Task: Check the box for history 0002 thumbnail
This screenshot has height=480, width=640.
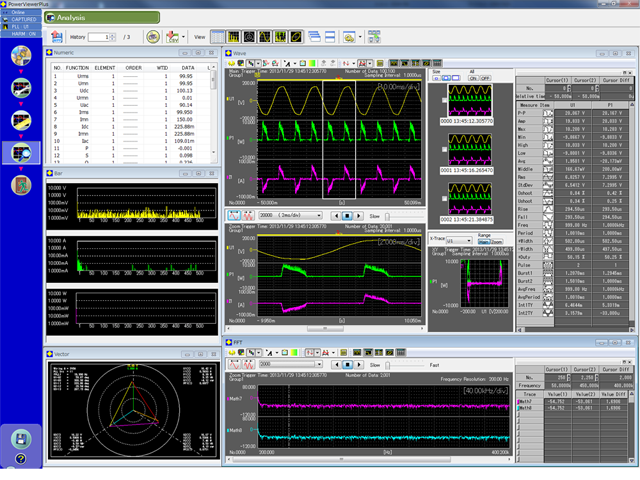Action: (x=444, y=199)
